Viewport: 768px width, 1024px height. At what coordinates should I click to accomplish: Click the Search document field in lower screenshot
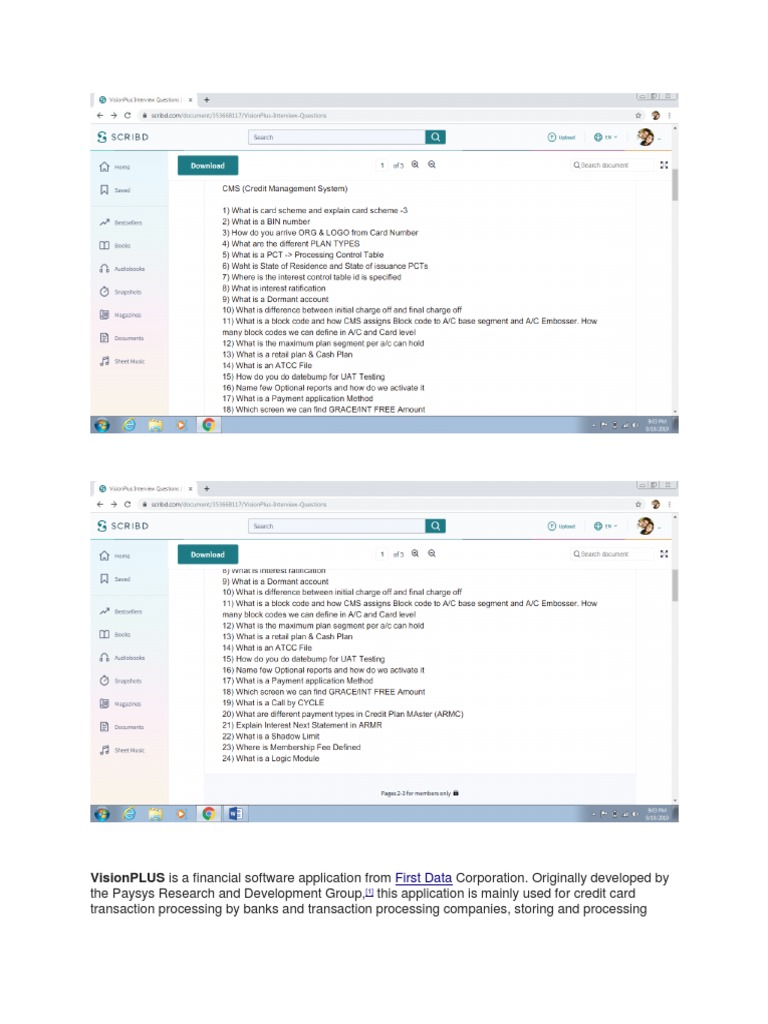pyautogui.click(x=611, y=554)
